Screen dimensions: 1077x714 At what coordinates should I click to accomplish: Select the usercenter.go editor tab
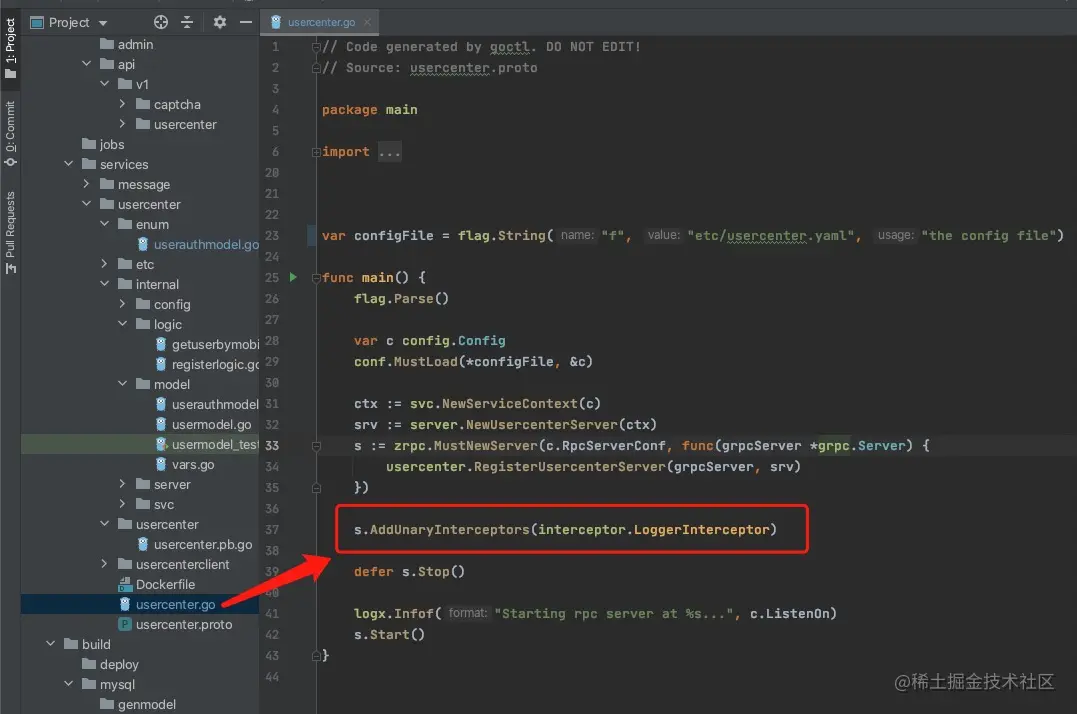pyautogui.click(x=321, y=23)
